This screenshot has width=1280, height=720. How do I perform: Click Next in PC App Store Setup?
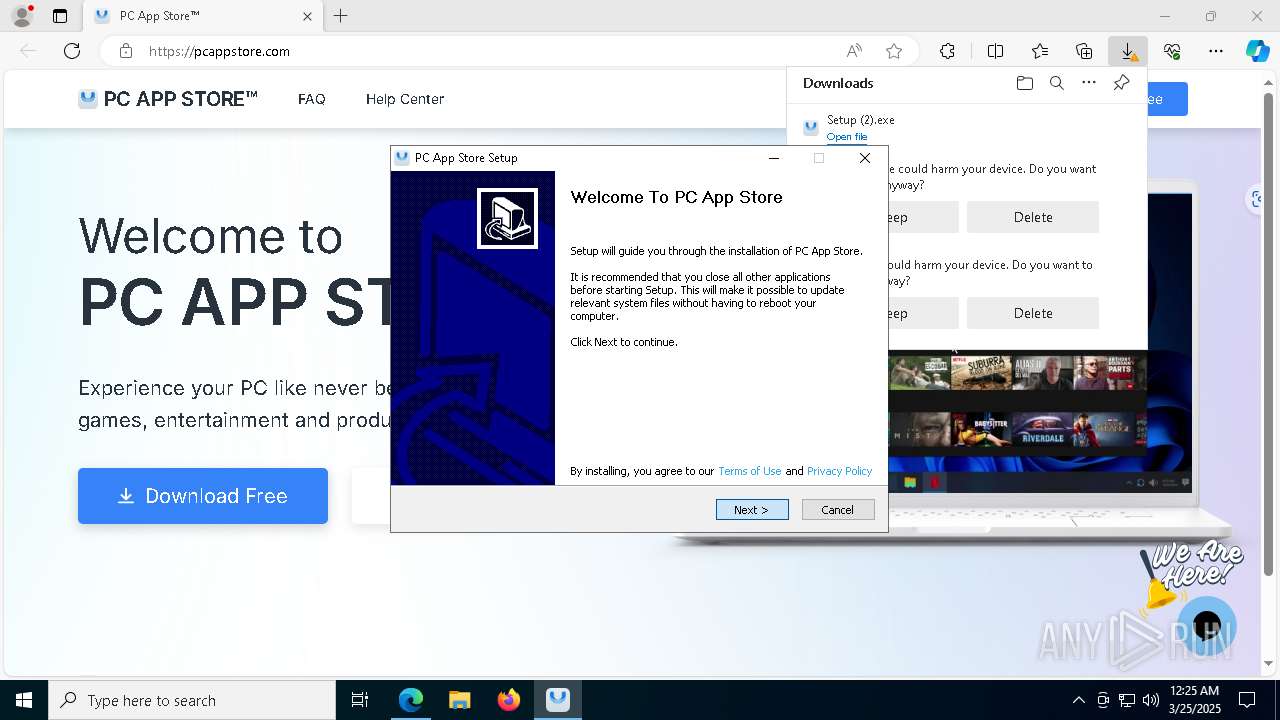(752, 510)
